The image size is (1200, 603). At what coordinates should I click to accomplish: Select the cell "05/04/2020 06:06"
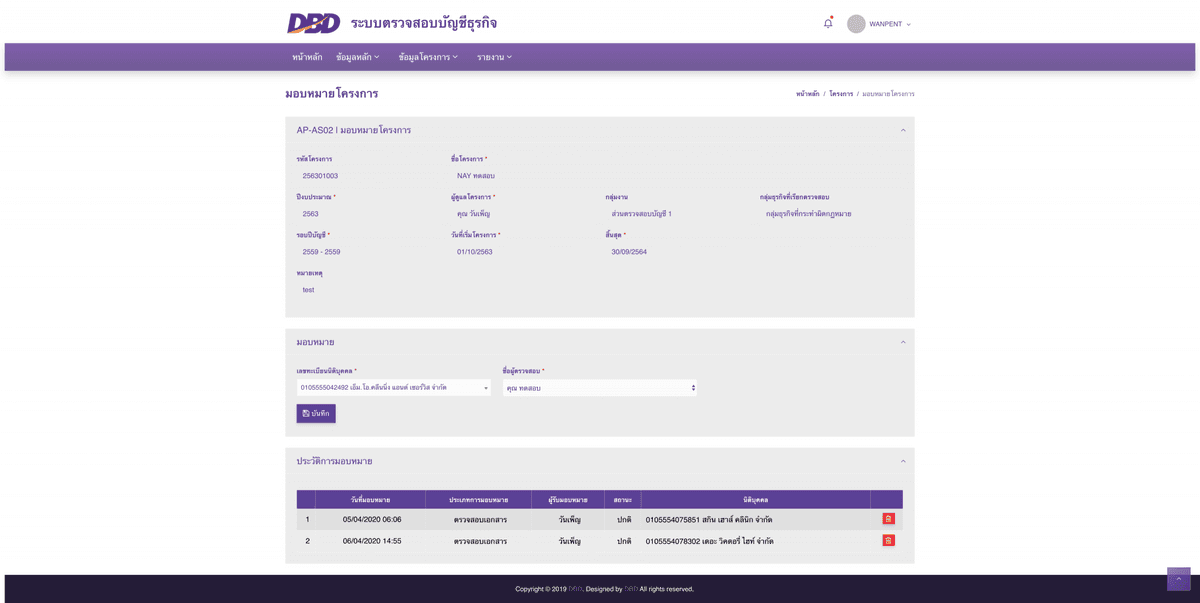[x=371, y=520]
